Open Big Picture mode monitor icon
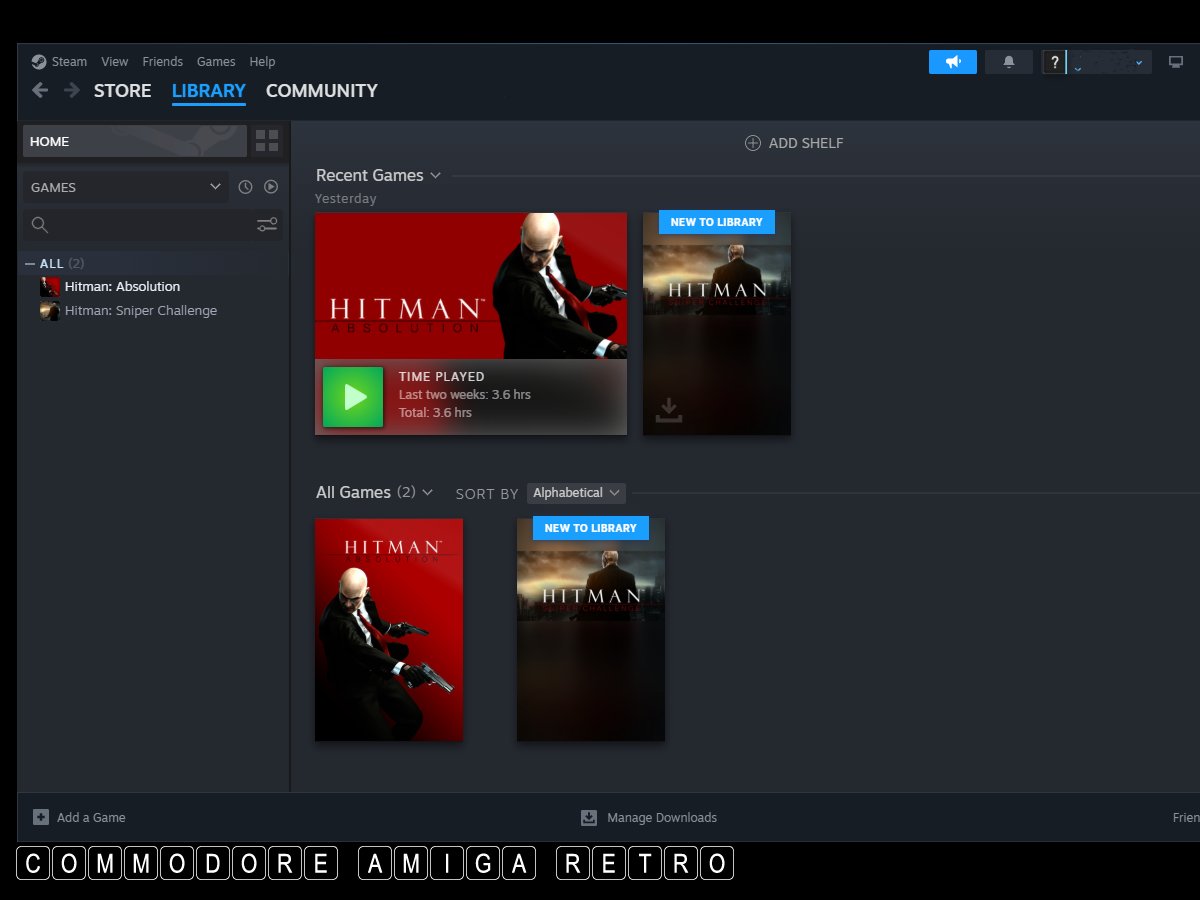1200x900 pixels. tap(1175, 62)
